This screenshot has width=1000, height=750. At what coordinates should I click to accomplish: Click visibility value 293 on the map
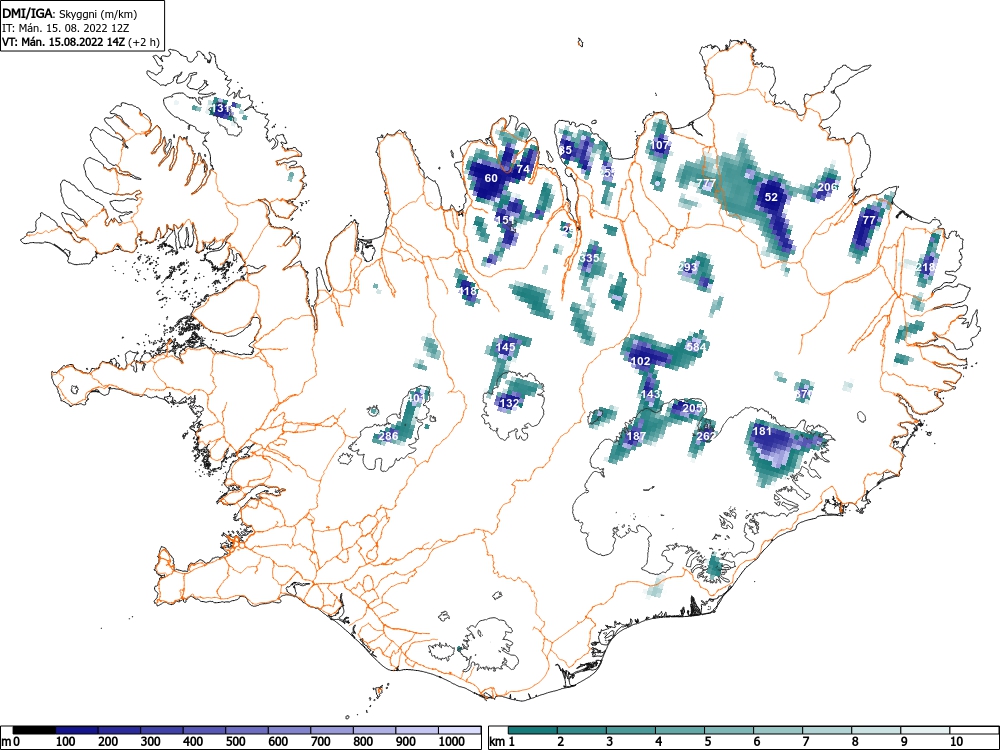[688, 267]
